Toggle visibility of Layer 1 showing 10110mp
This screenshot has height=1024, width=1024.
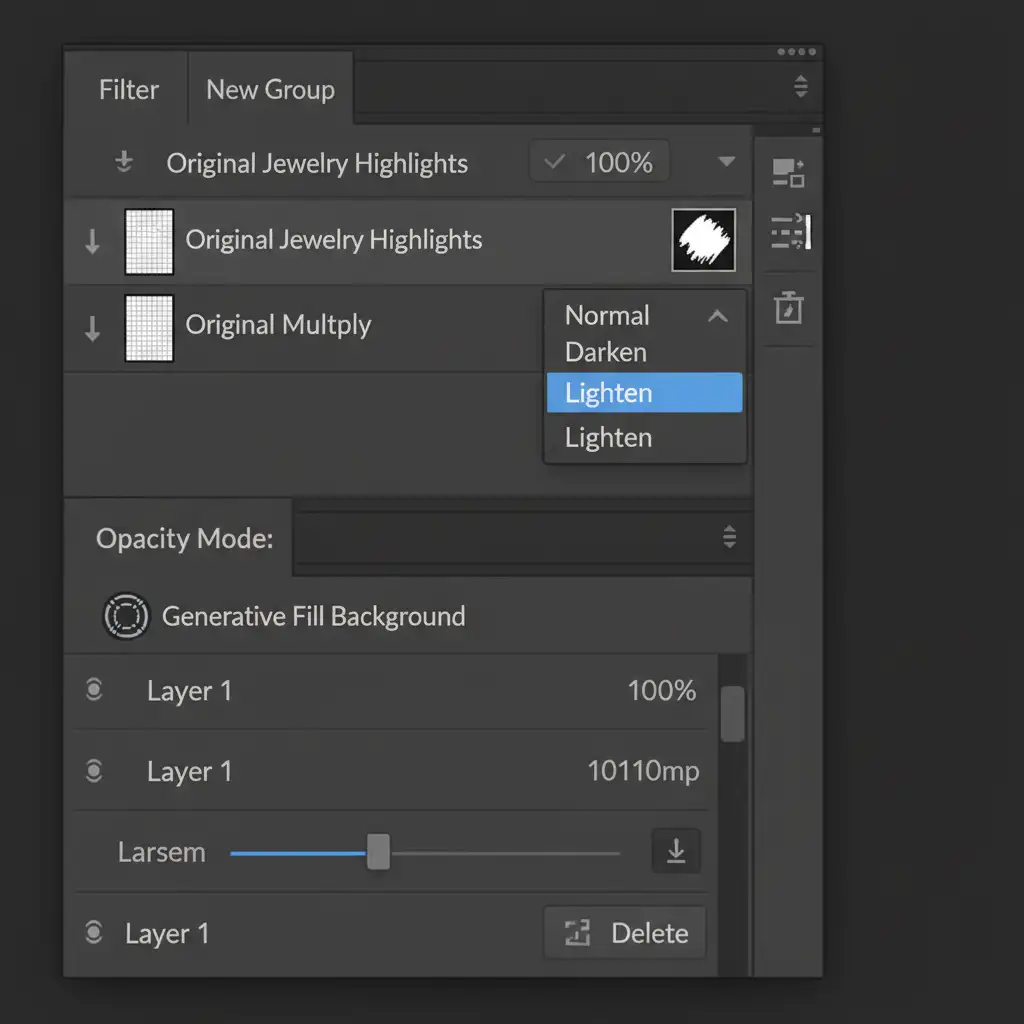coord(94,771)
